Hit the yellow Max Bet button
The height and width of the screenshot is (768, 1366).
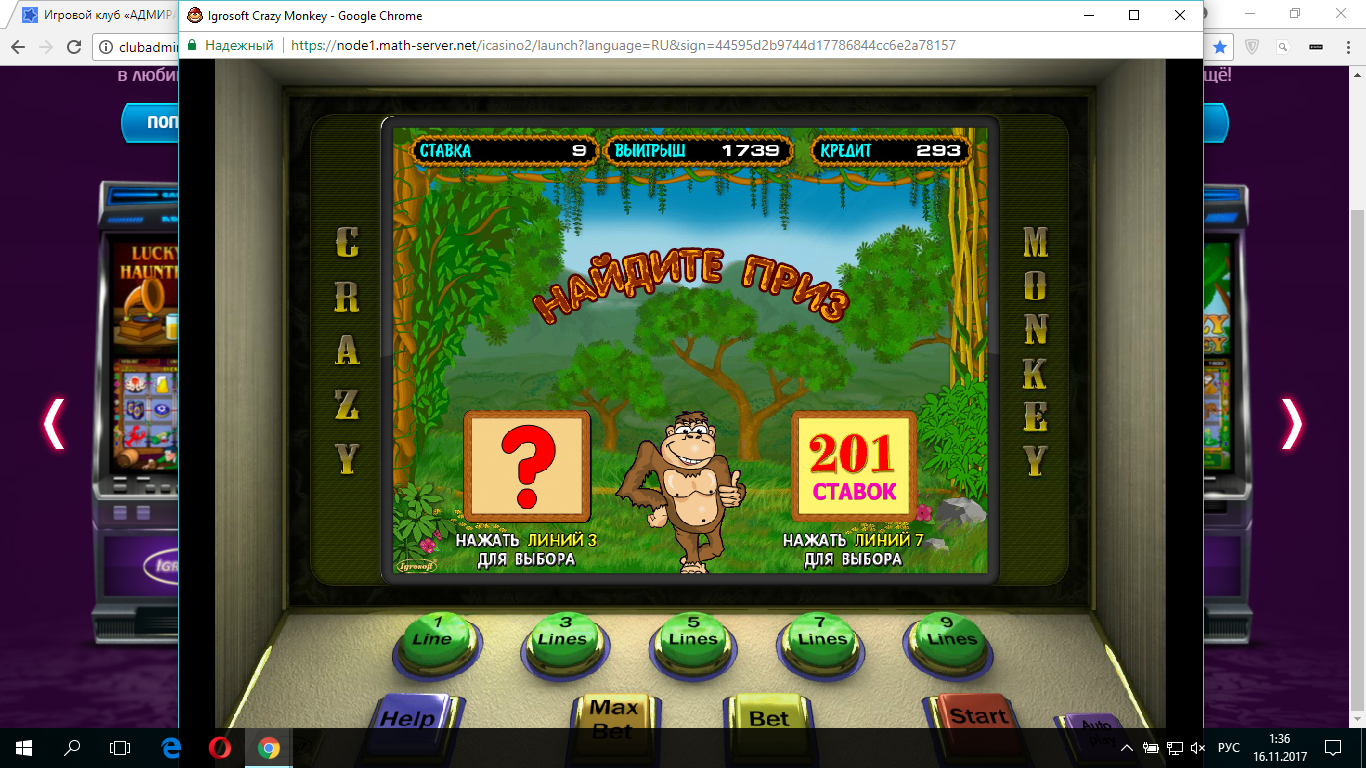pos(613,713)
